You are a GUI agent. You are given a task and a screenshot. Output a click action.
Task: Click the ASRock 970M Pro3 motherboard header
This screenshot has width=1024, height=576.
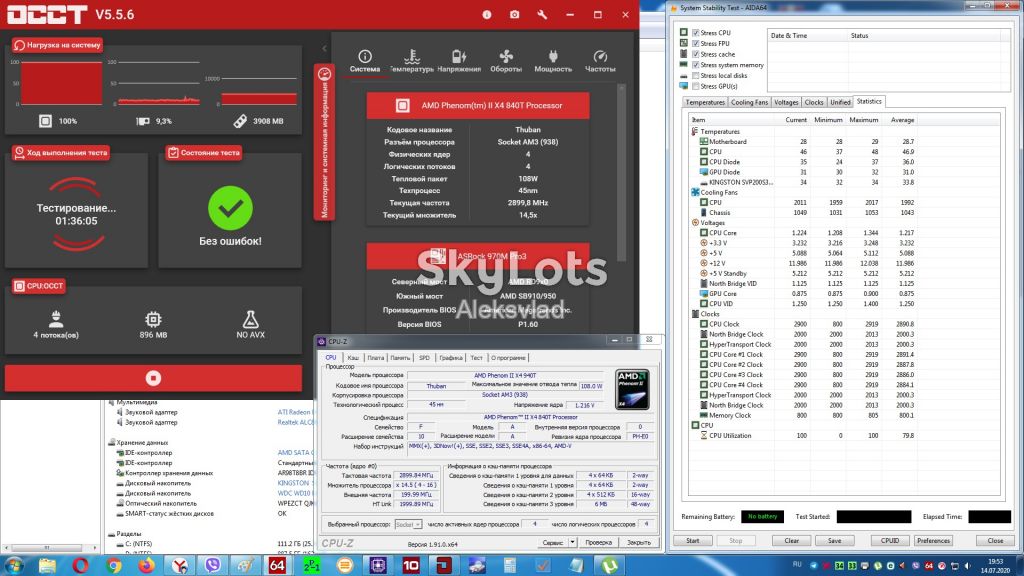(477, 256)
